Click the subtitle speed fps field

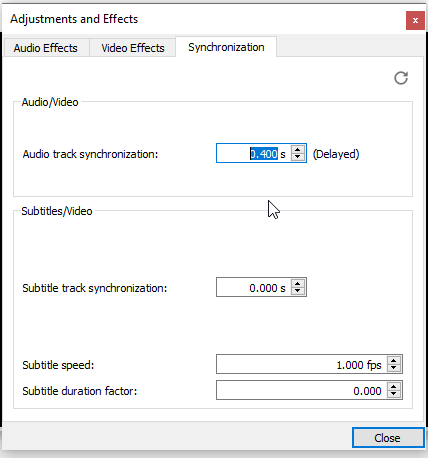(302, 364)
